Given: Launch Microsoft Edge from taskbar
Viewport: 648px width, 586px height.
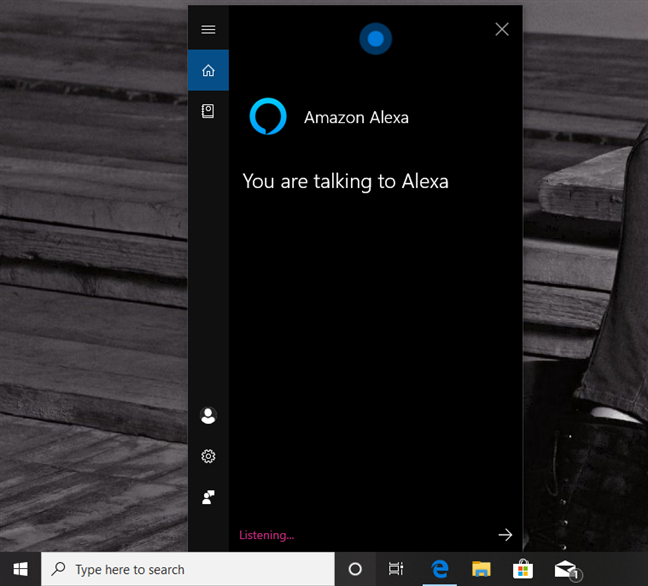Looking at the screenshot, I should 440,569.
